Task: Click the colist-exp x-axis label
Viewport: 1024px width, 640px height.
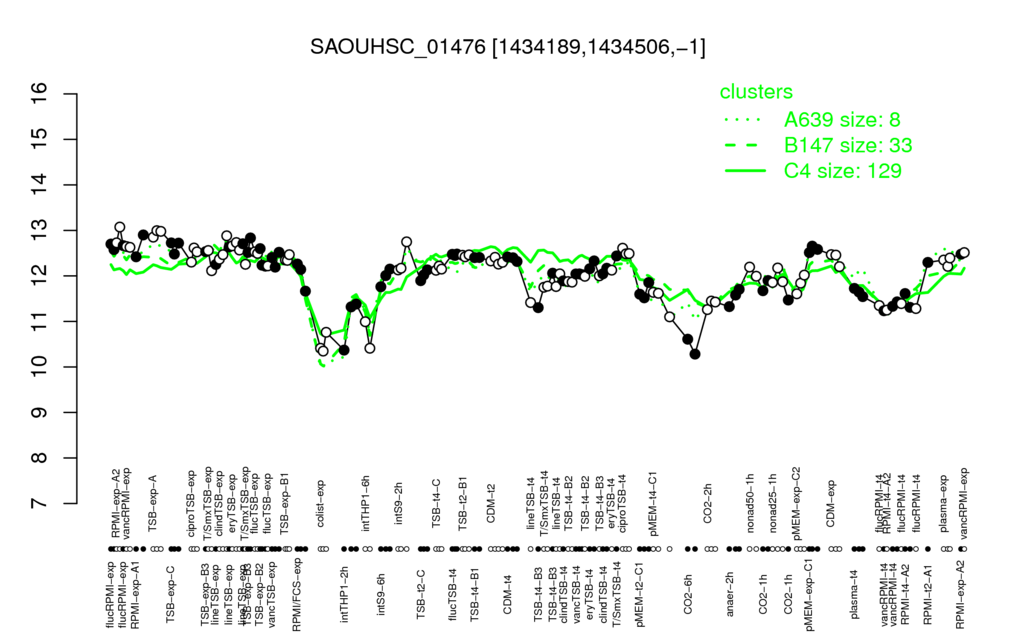Action: [321, 504]
